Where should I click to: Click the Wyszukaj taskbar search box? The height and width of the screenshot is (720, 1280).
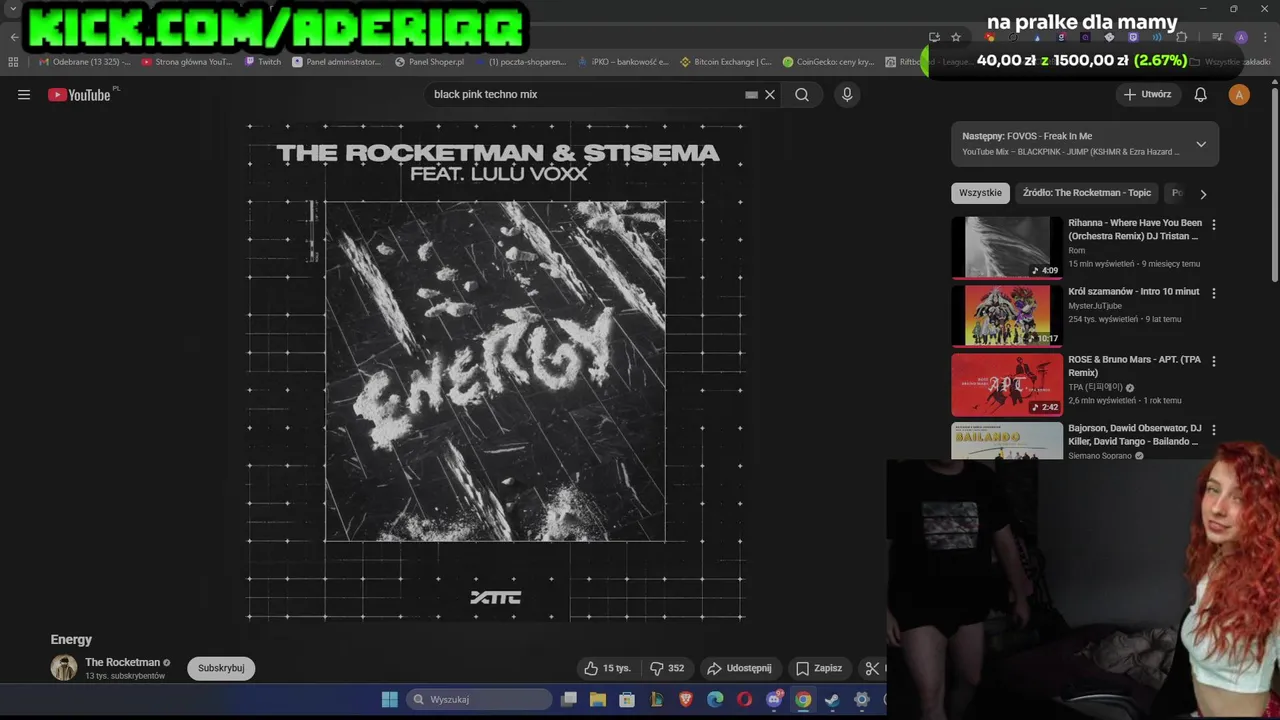pos(480,699)
